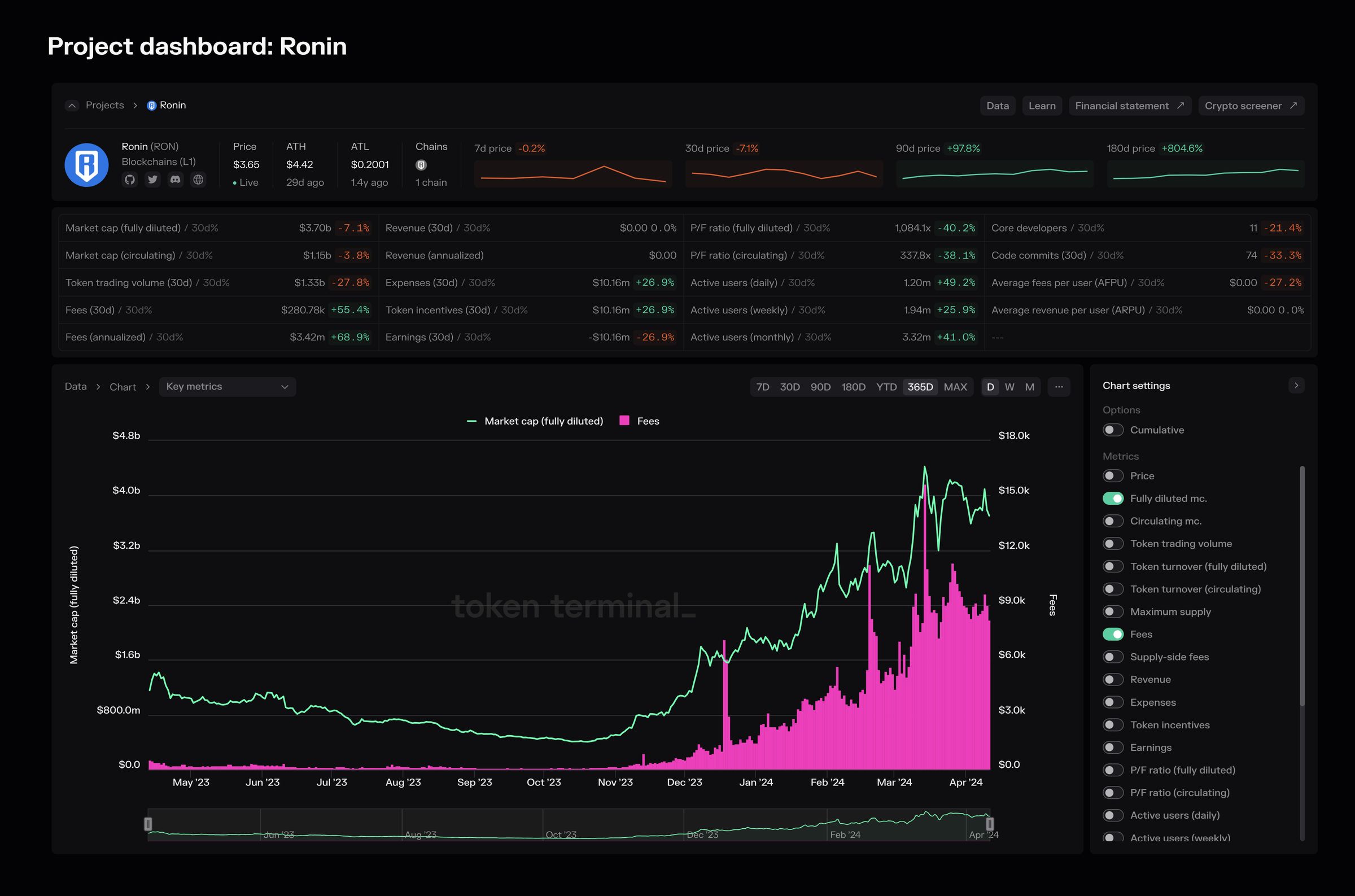
Task: Enable the Token trading volume toggle
Action: tap(1113, 544)
